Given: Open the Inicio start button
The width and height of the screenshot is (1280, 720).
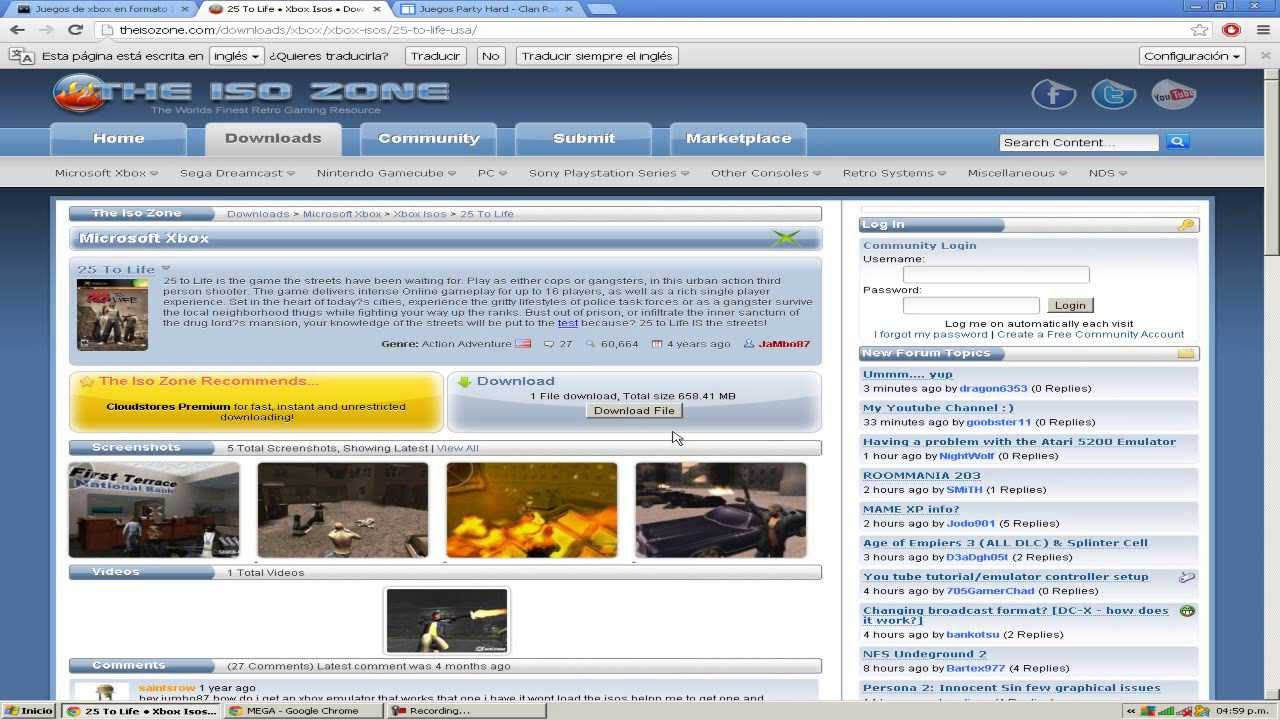Looking at the screenshot, I should [29, 711].
